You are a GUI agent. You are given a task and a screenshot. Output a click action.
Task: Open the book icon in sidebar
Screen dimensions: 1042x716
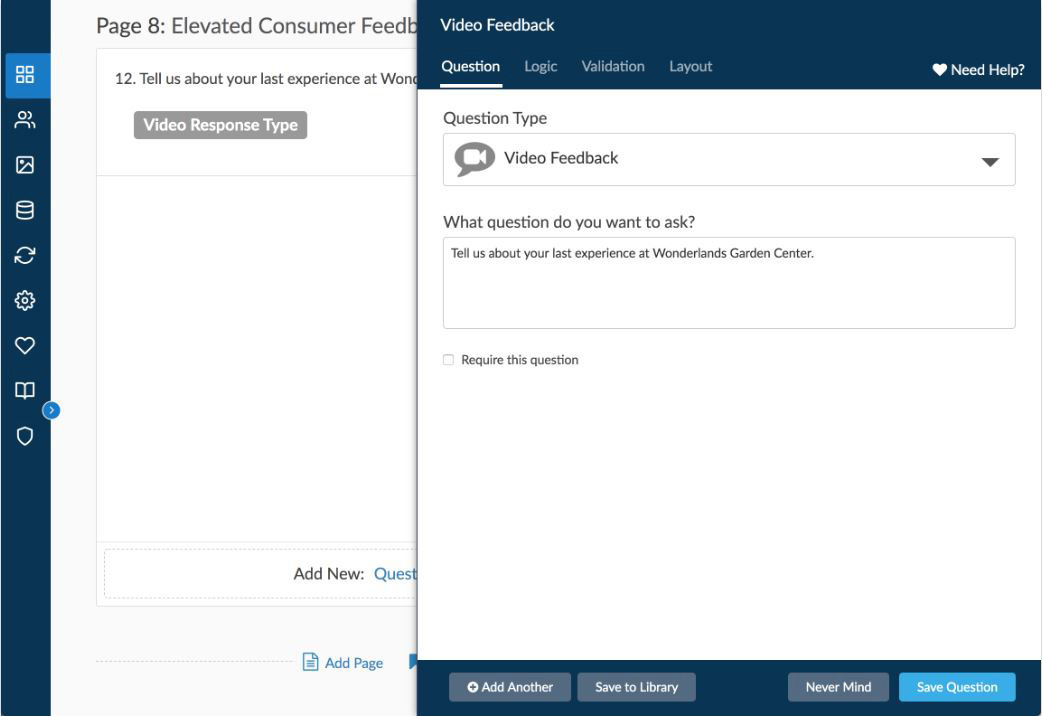point(25,390)
